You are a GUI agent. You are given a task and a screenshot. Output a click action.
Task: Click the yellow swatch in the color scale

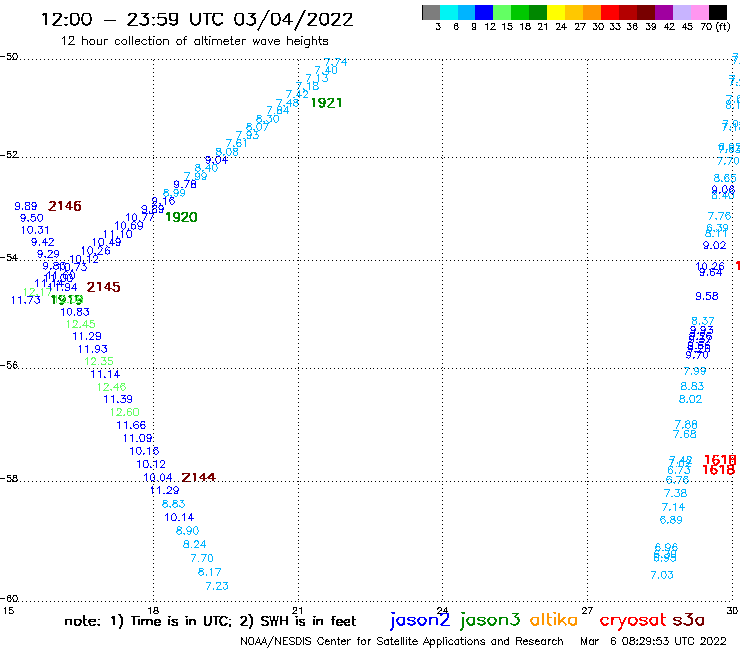tap(556, 12)
